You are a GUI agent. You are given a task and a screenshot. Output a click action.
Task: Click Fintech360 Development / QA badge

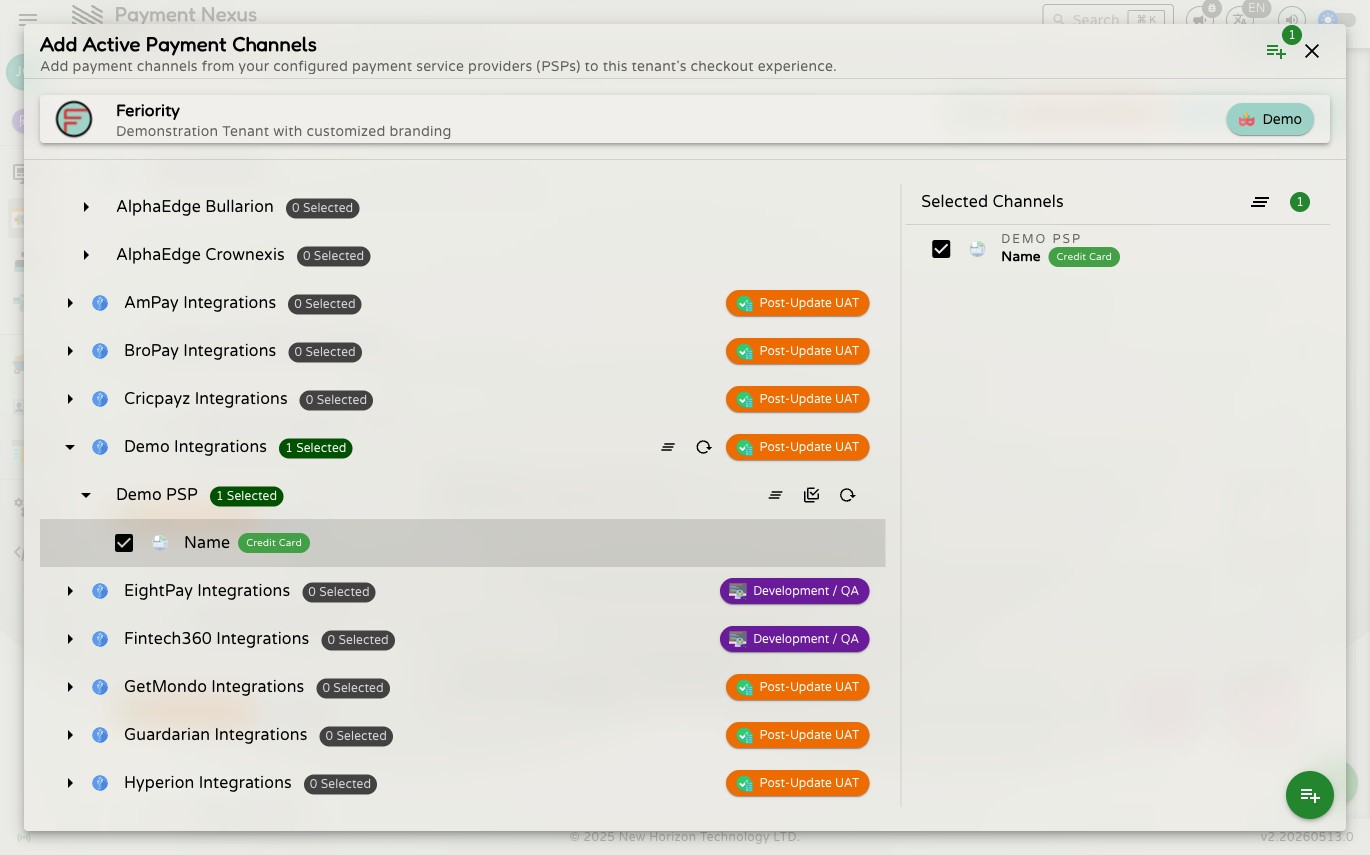click(x=795, y=639)
